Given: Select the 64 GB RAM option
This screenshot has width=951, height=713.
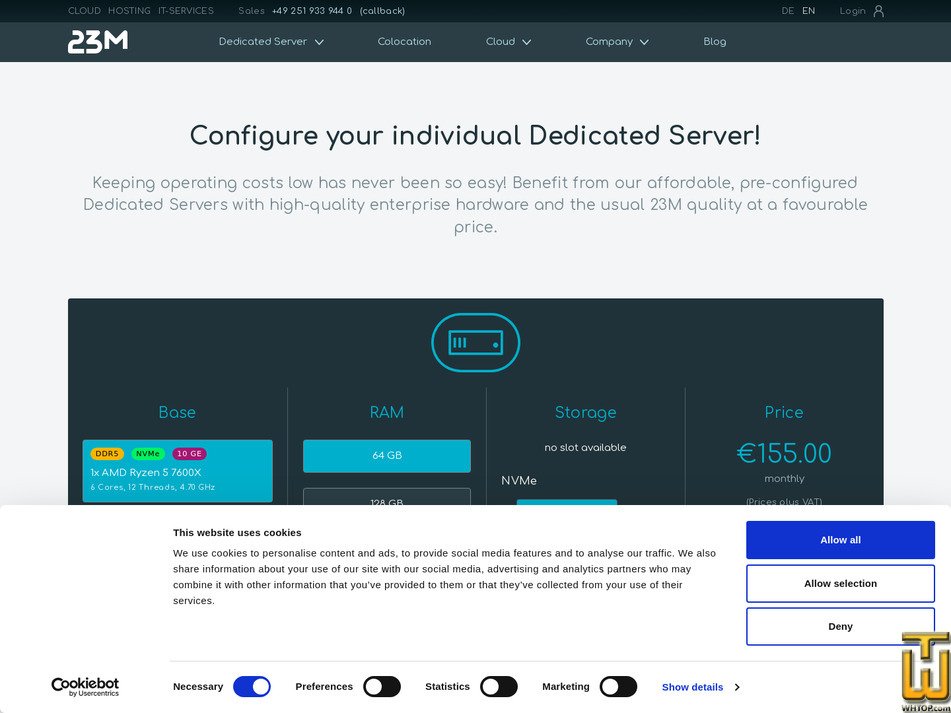Looking at the screenshot, I should tap(387, 456).
